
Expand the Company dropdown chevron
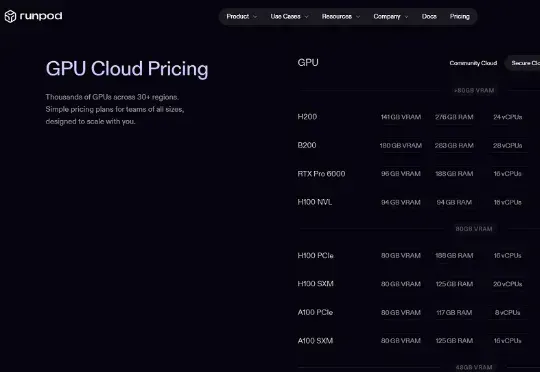click(x=406, y=17)
